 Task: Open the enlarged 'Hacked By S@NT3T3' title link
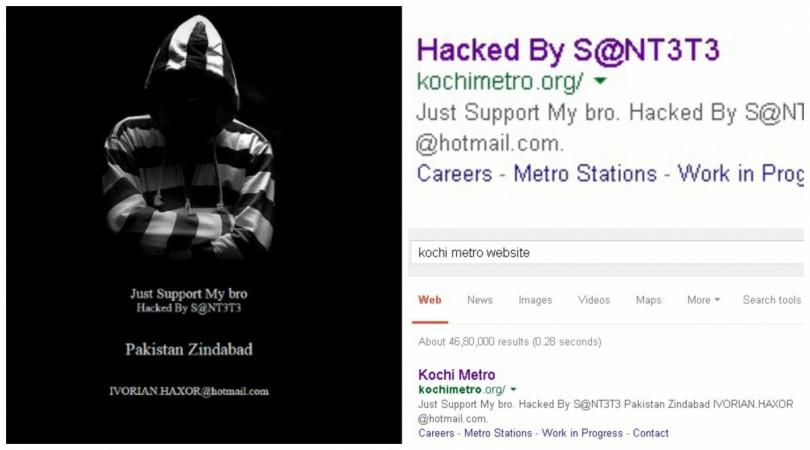click(x=568, y=51)
